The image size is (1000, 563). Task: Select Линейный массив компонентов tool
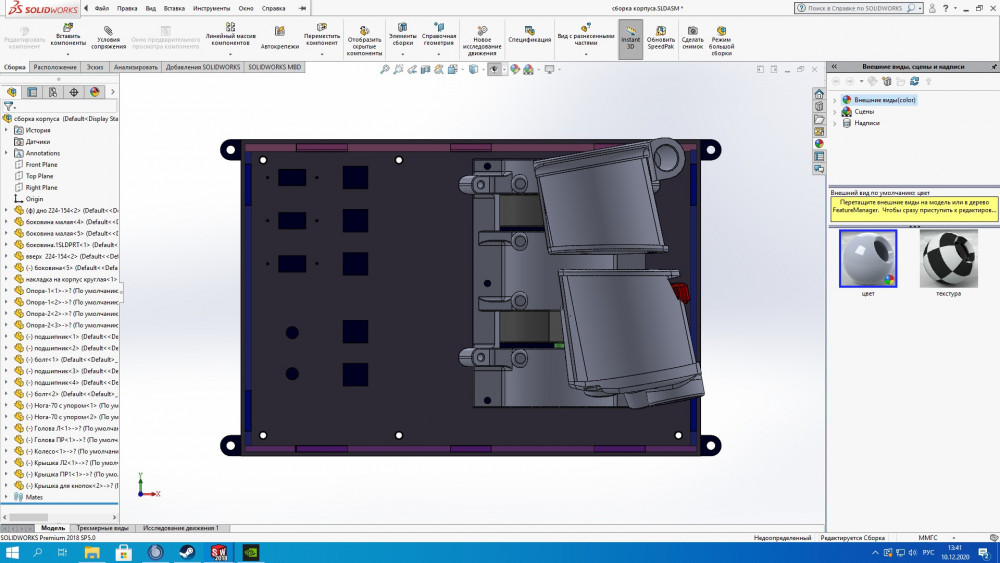230,32
